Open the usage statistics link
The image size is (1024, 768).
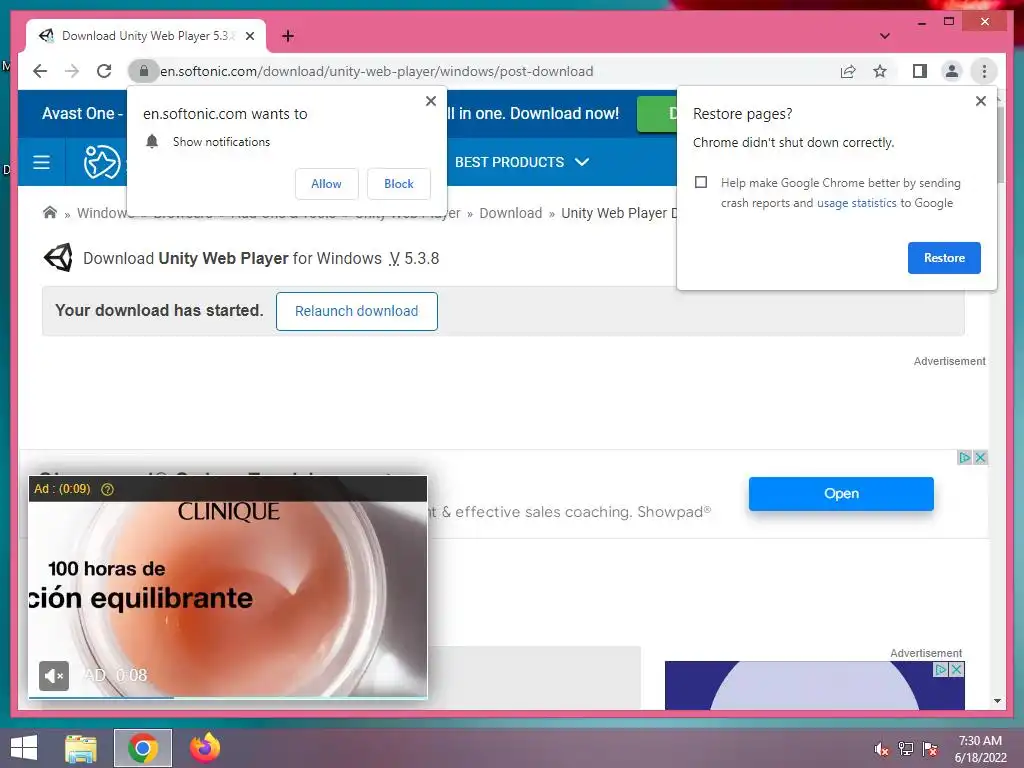point(856,203)
